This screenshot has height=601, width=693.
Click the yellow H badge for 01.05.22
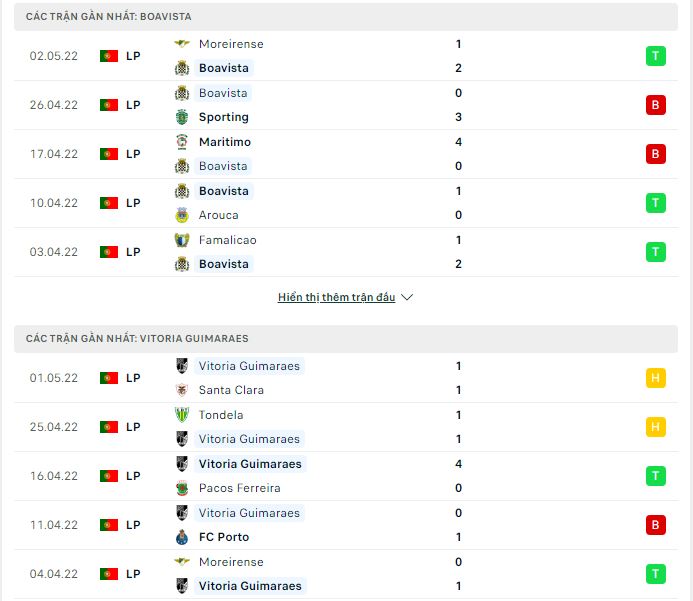tap(656, 378)
